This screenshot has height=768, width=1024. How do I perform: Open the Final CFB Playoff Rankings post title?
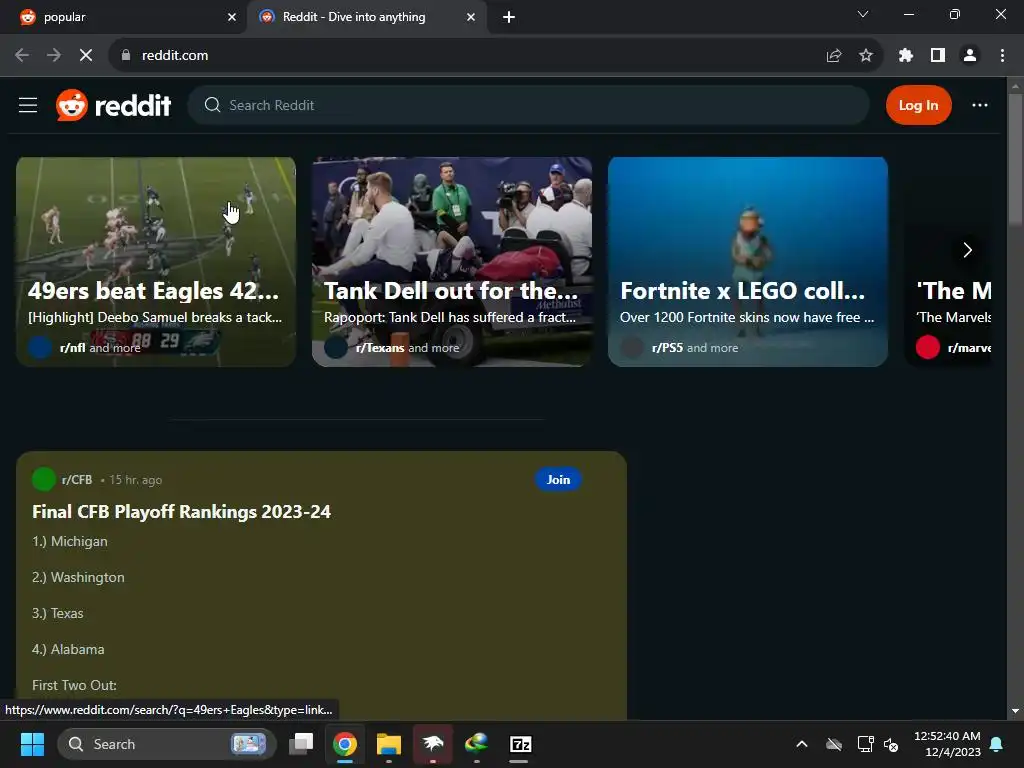pos(182,511)
